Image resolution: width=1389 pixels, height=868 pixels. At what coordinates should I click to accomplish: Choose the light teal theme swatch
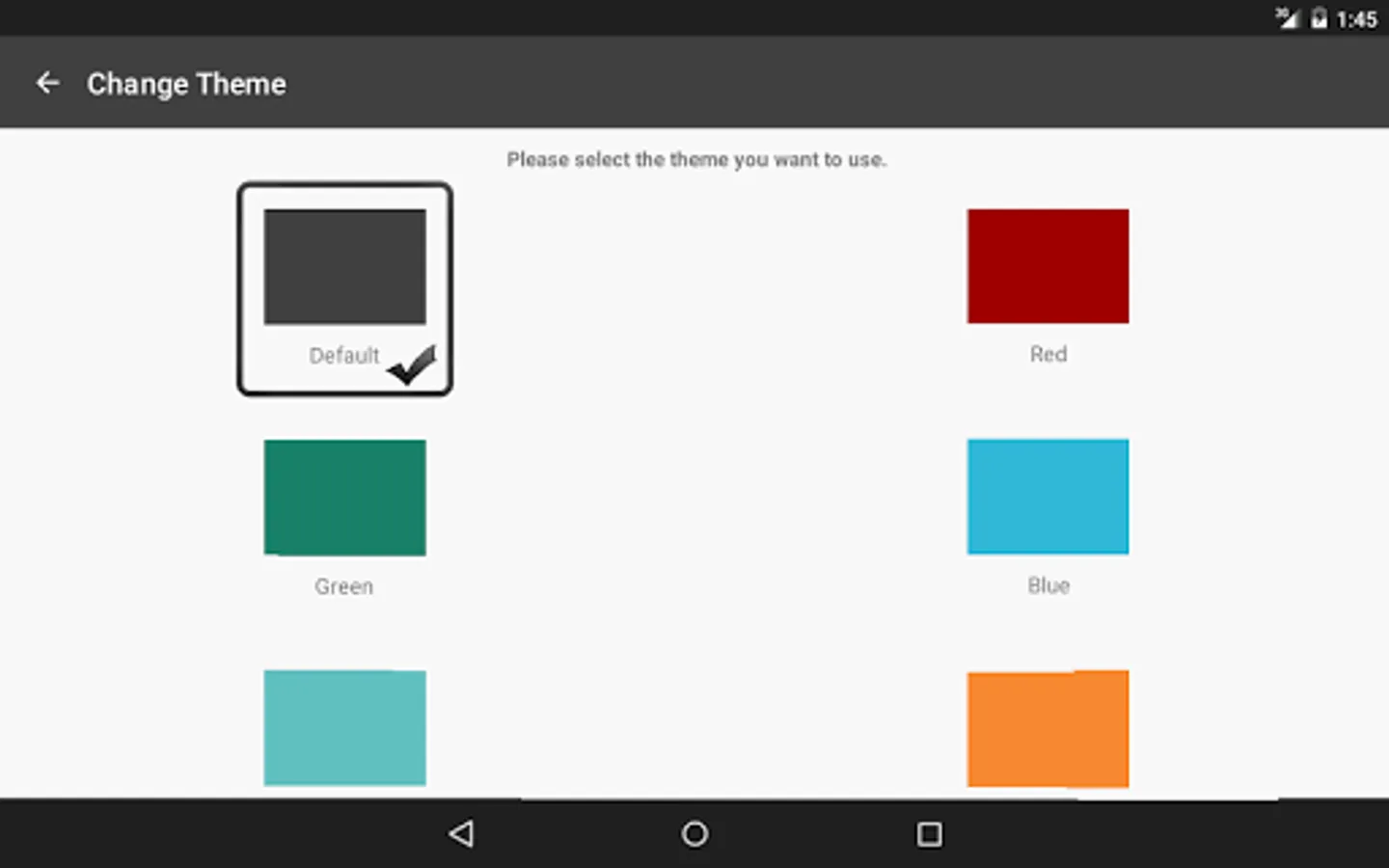click(344, 728)
